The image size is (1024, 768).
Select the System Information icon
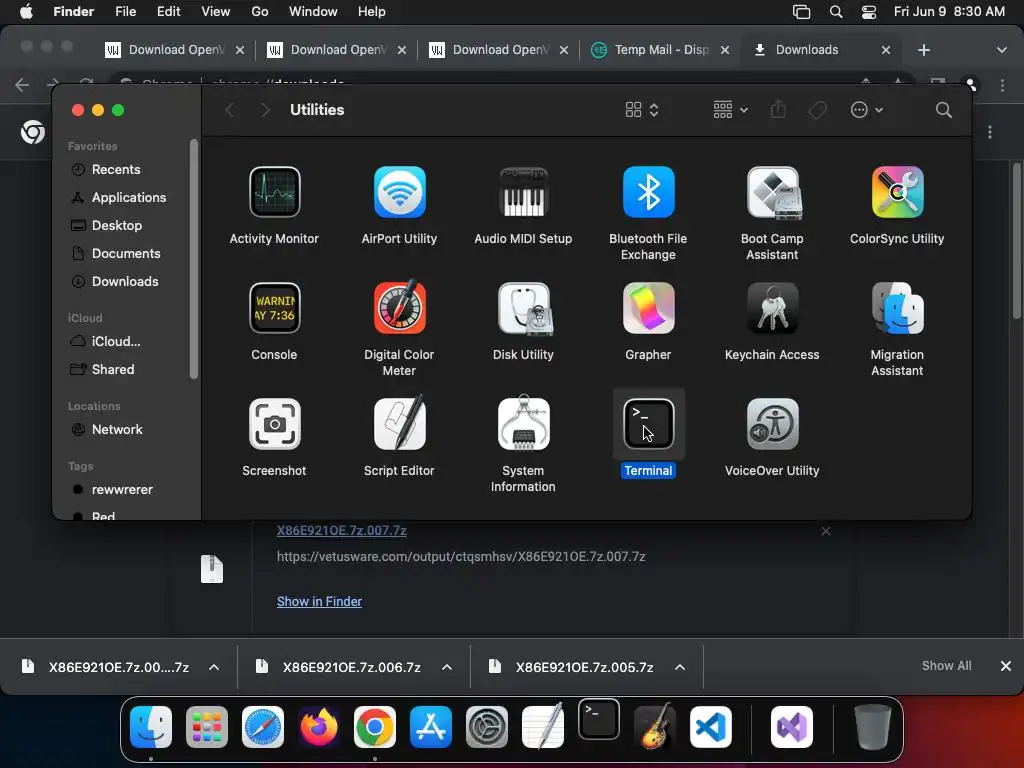pyautogui.click(x=523, y=424)
